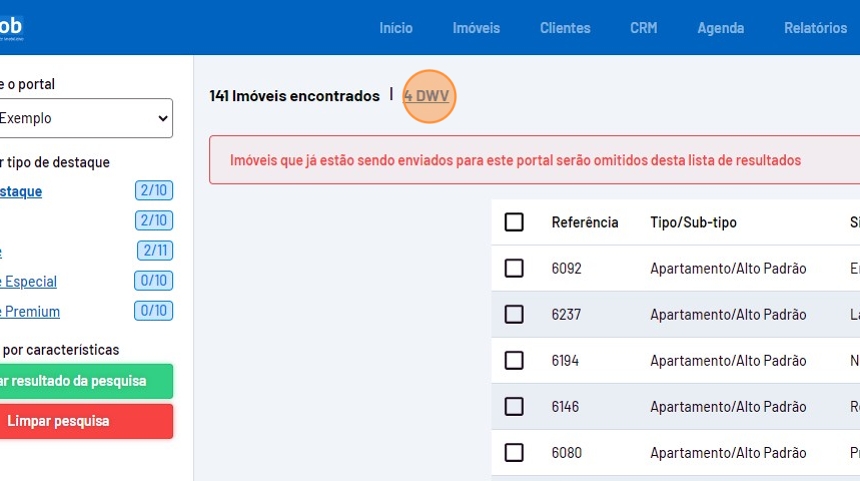The height and width of the screenshot is (481, 860).
Task: Sort by the Referência column header
Action: pos(585,222)
